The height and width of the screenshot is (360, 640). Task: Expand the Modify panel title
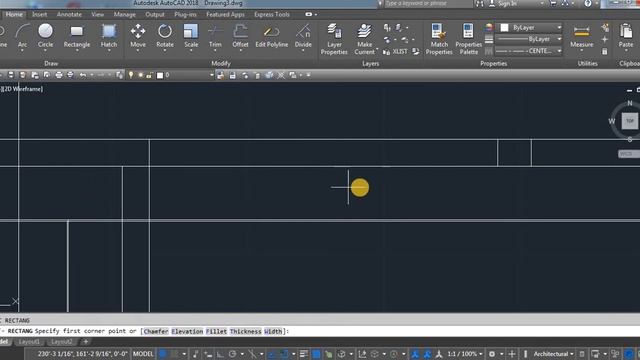pos(221,63)
